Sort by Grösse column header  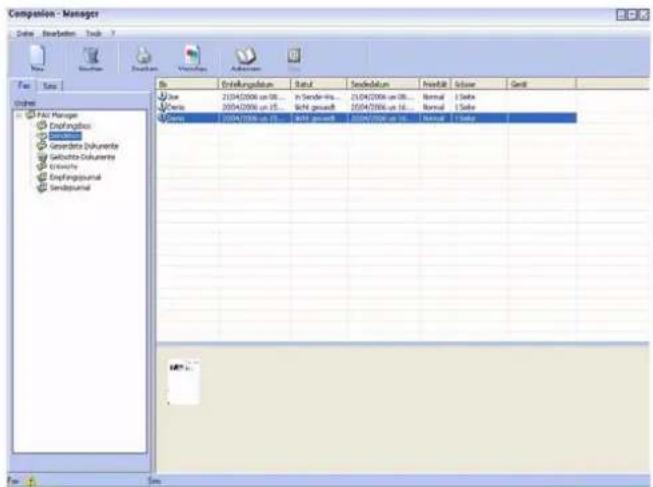pyautogui.click(x=479, y=84)
